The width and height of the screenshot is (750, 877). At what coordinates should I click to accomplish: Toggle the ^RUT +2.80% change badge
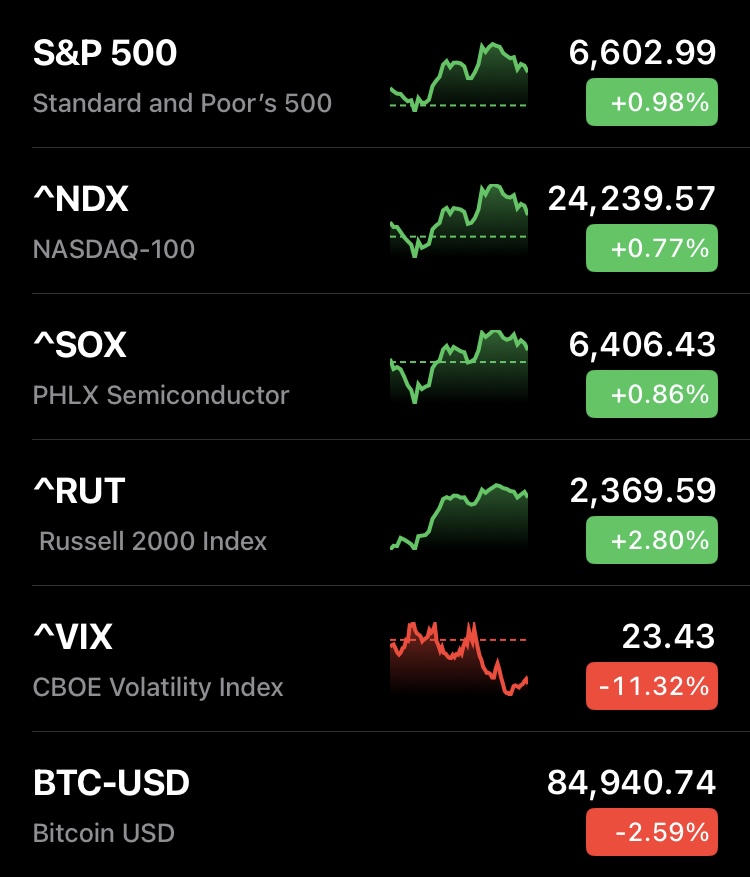pyautogui.click(x=651, y=540)
